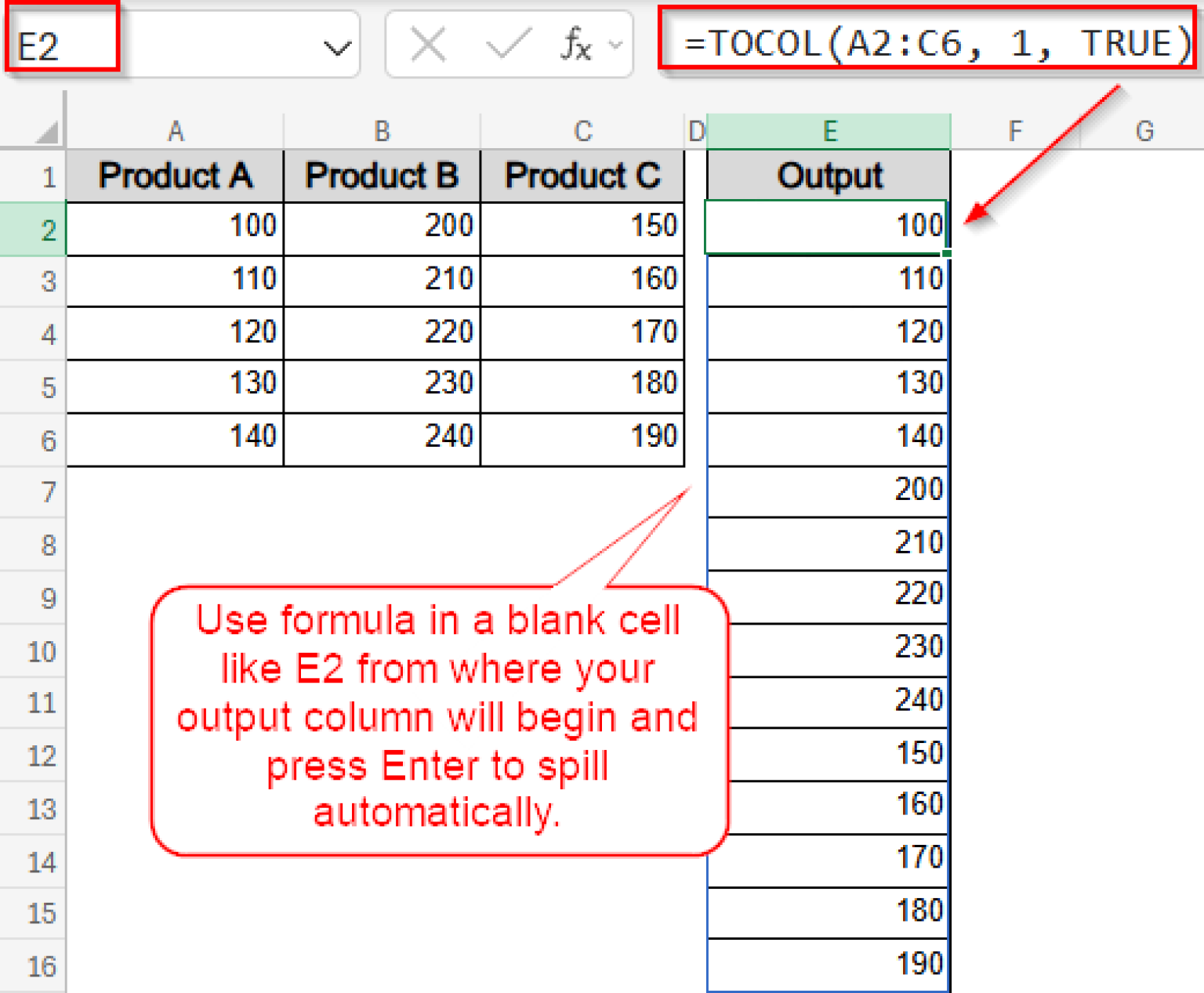Click the cell showing 190 in Output column
Viewport: 1204px width, 993px height.
point(829,962)
